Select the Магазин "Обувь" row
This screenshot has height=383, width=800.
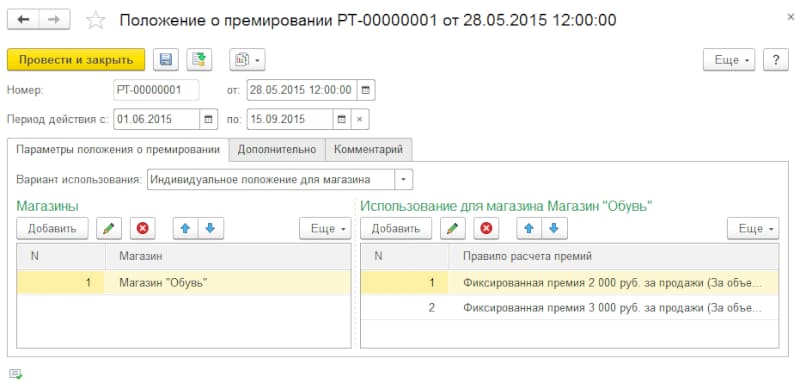click(184, 283)
